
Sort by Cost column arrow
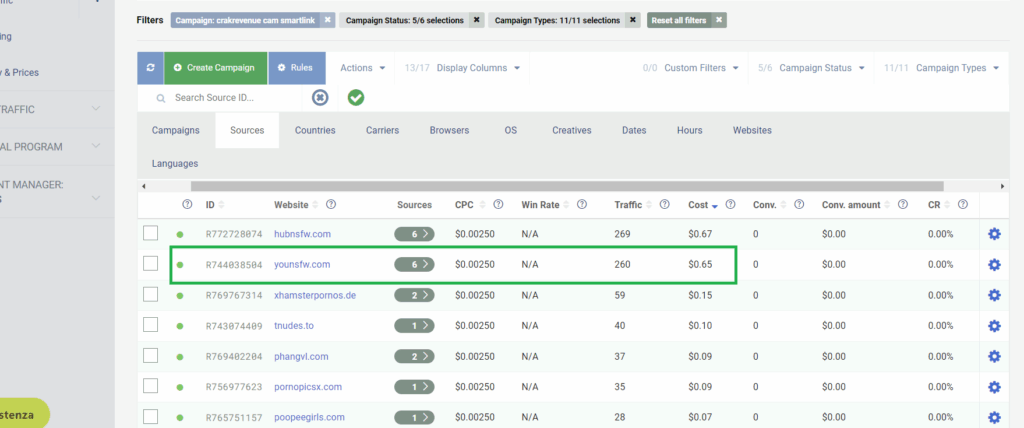coord(715,206)
